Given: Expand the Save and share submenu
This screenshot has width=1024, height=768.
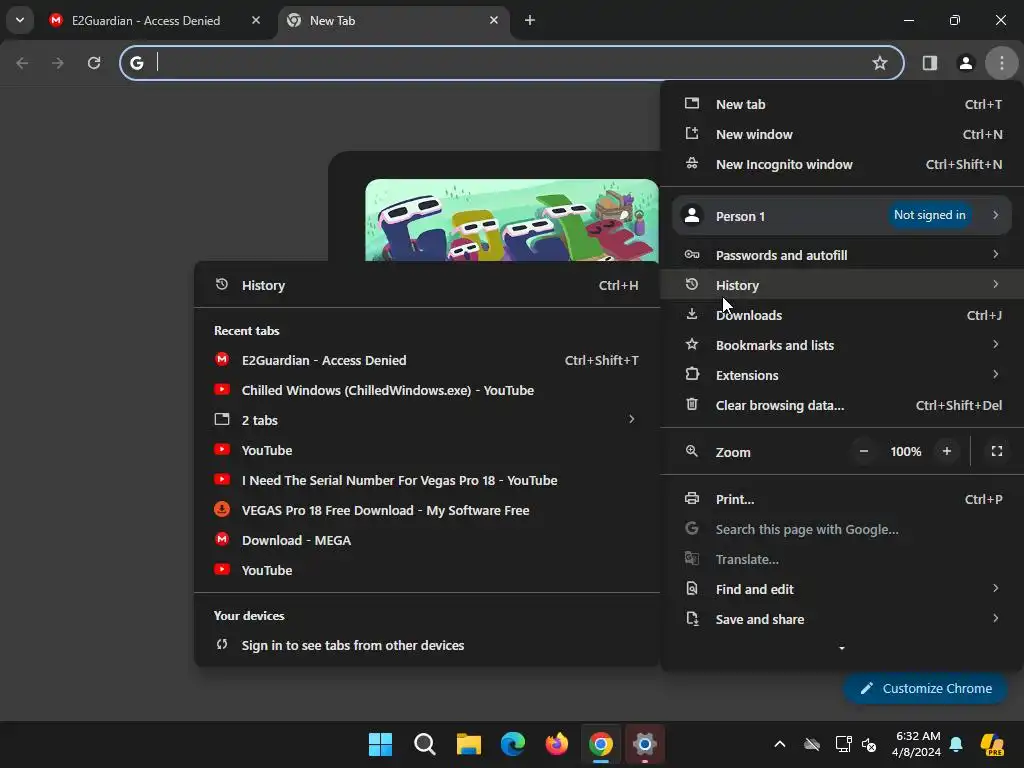Looking at the screenshot, I should [842, 619].
